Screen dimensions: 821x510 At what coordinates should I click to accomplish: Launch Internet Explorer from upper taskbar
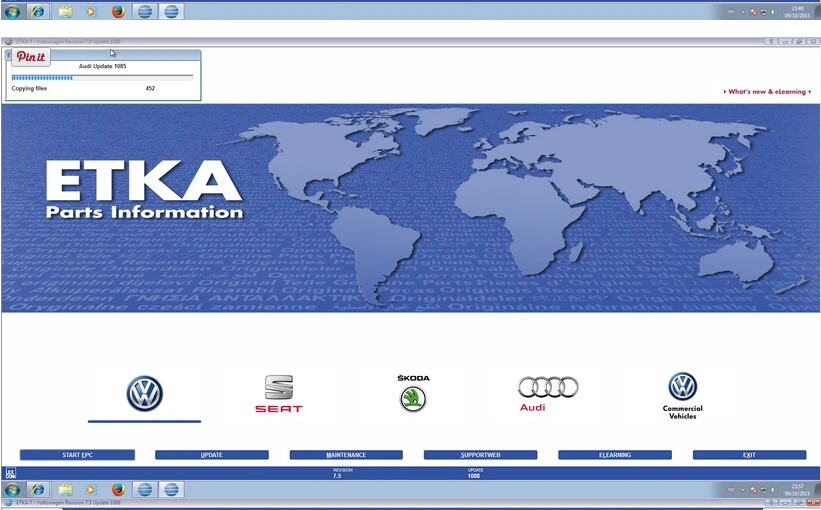click(38, 12)
